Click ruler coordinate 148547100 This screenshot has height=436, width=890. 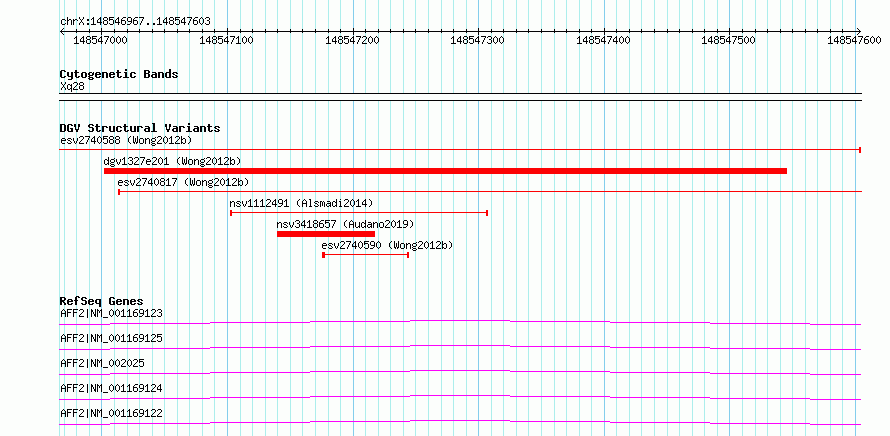click(226, 40)
